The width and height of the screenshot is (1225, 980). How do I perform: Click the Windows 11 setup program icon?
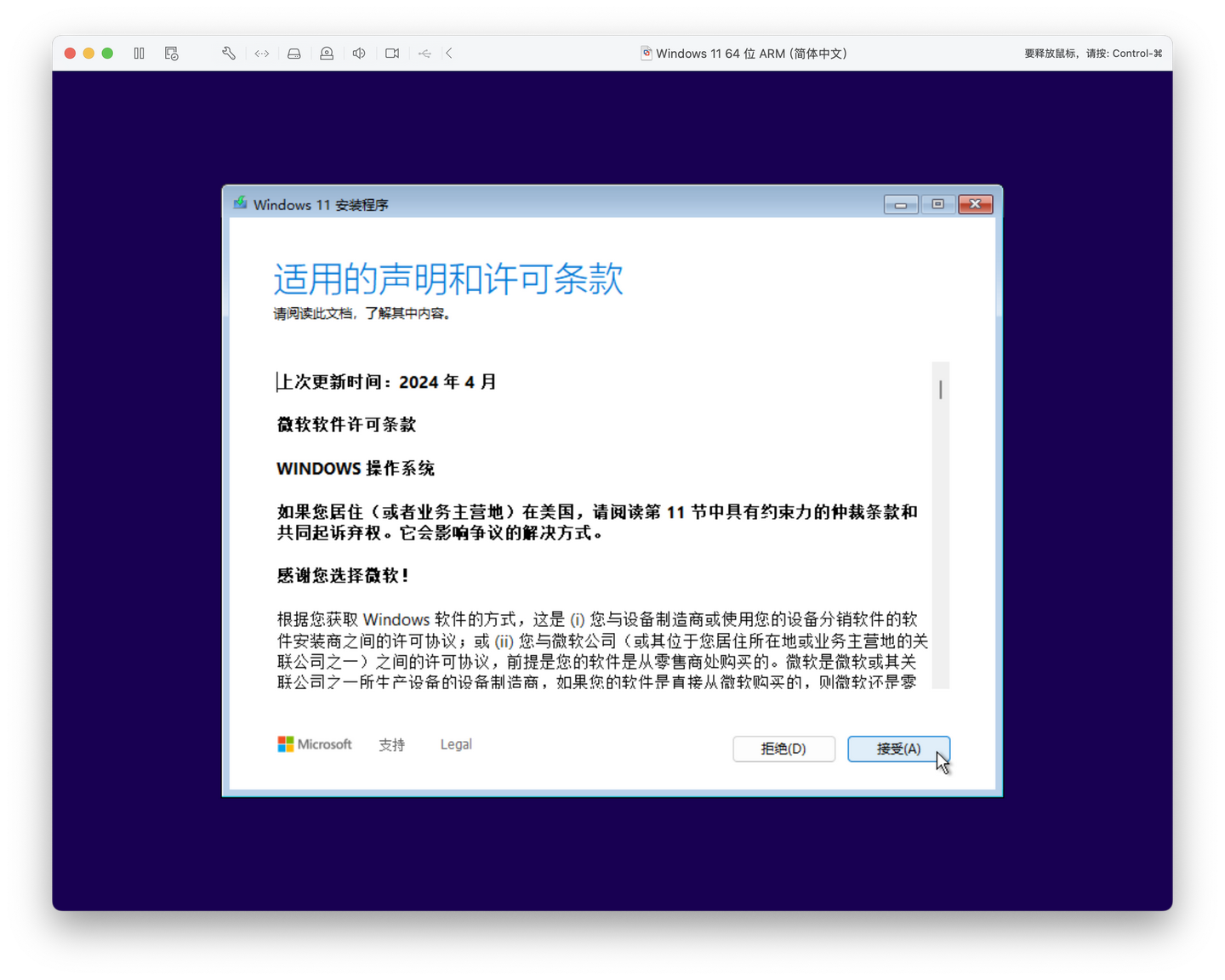tap(241, 204)
